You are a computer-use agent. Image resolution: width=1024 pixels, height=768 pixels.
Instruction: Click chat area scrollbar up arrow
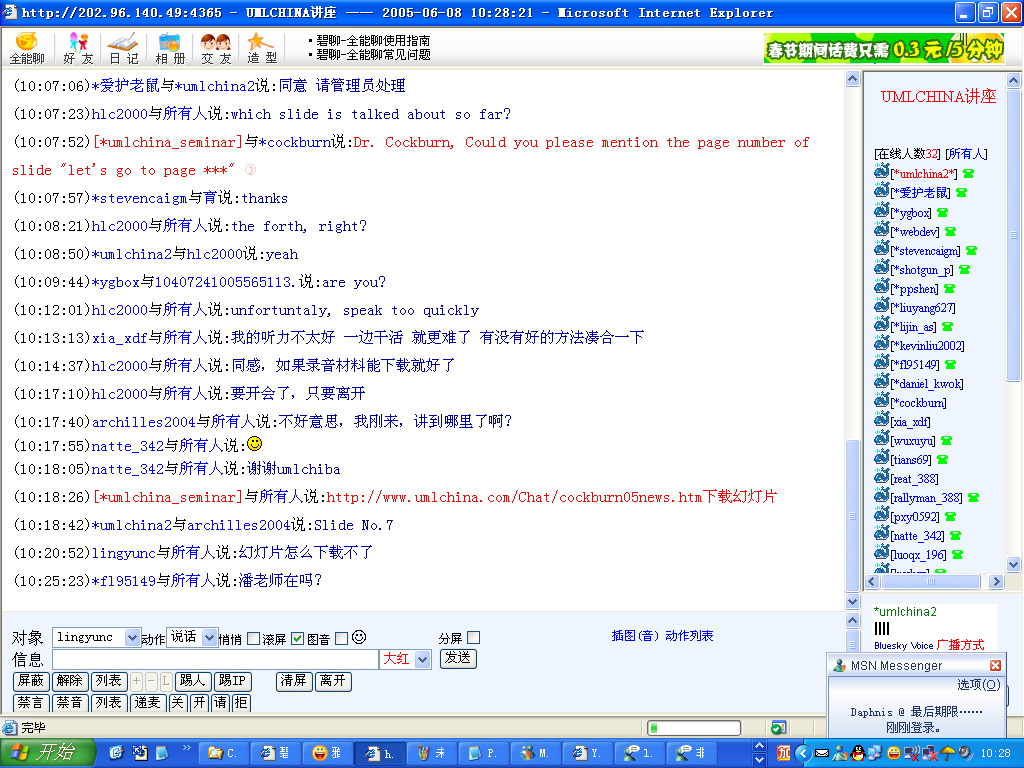852,79
